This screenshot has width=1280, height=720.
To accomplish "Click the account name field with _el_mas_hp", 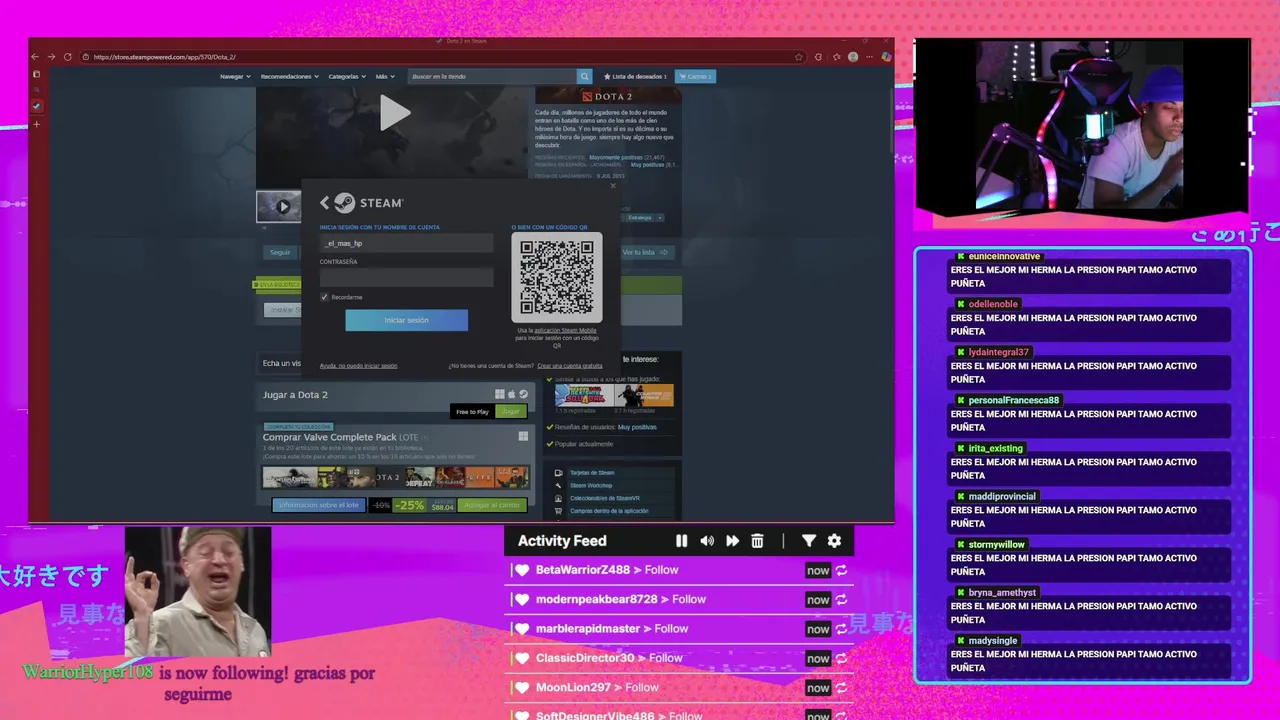I will 406,243.
